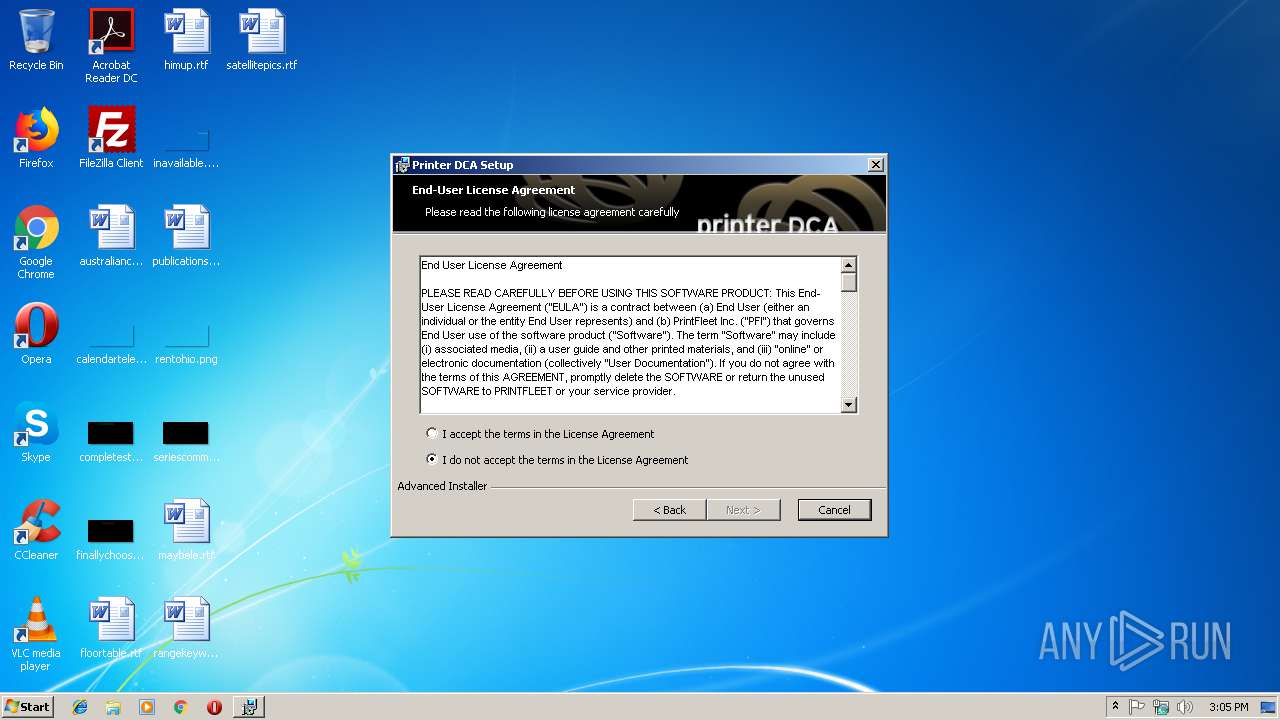This screenshot has width=1280, height=720.
Task: Click inside the license agreement text box
Action: click(x=630, y=335)
